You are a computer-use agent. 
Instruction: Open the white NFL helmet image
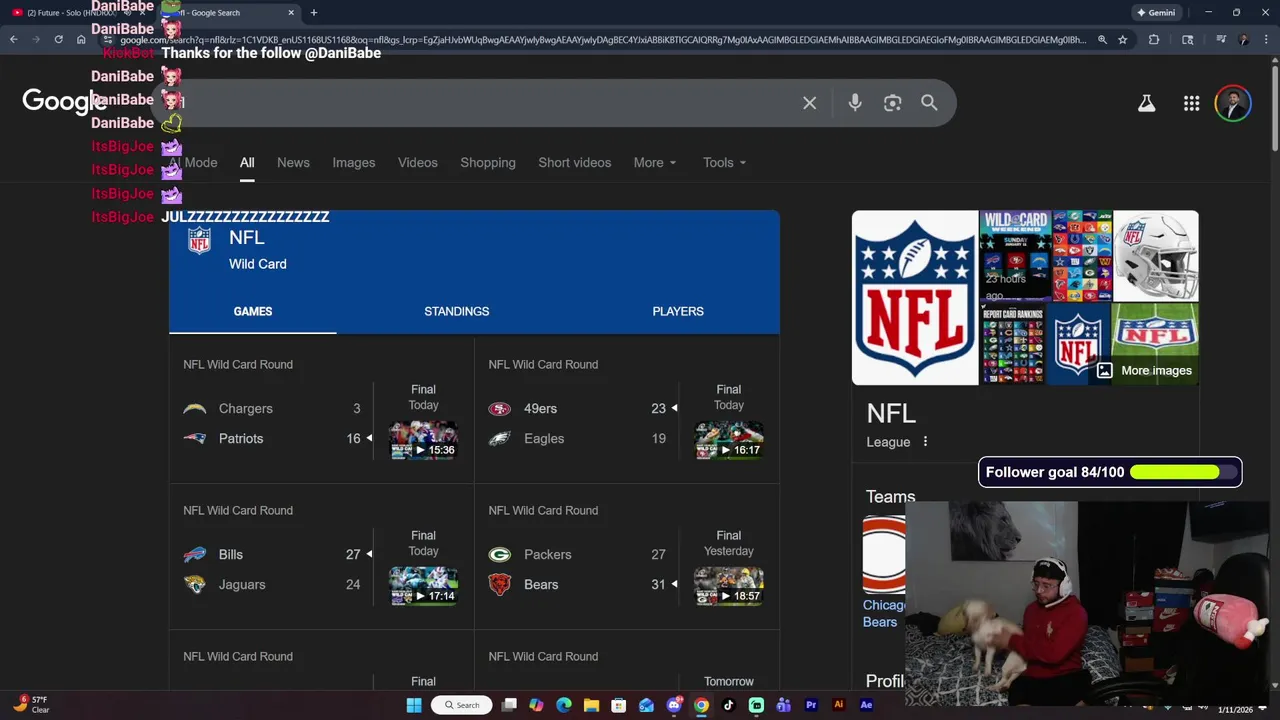coord(1156,255)
